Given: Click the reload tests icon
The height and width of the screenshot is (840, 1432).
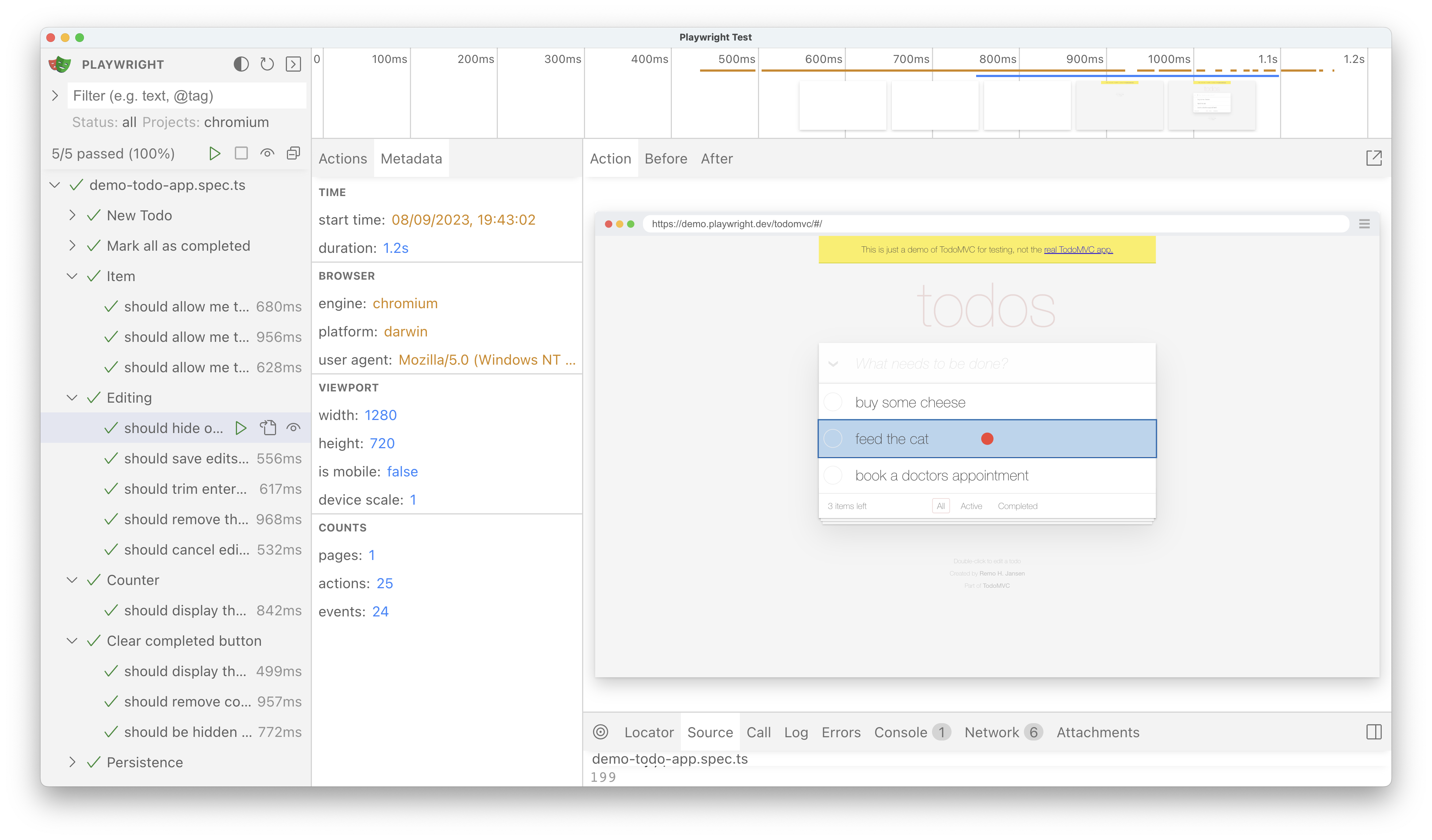Looking at the screenshot, I should 267,64.
